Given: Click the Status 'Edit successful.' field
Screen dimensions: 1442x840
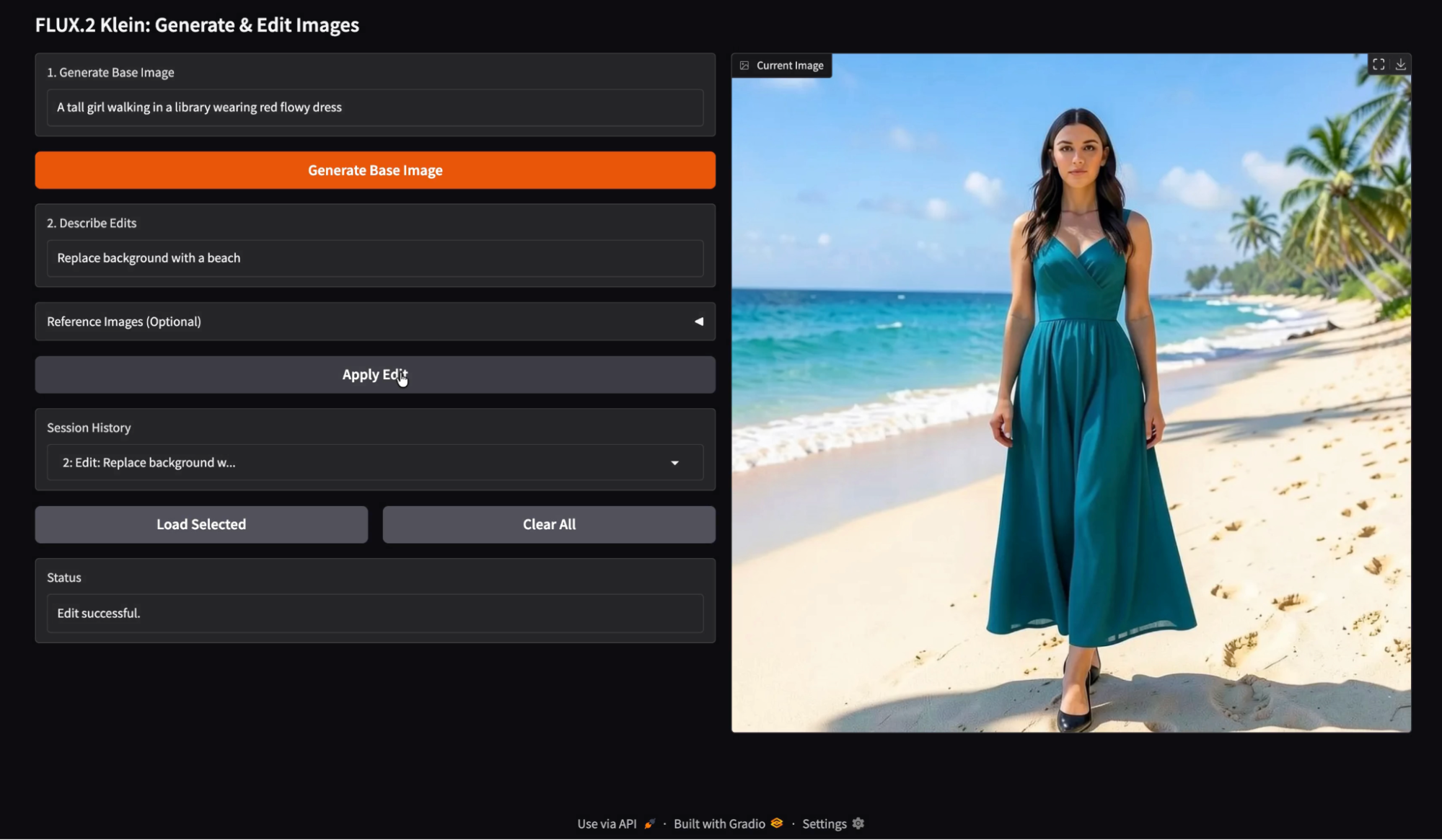Looking at the screenshot, I should pos(374,613).
